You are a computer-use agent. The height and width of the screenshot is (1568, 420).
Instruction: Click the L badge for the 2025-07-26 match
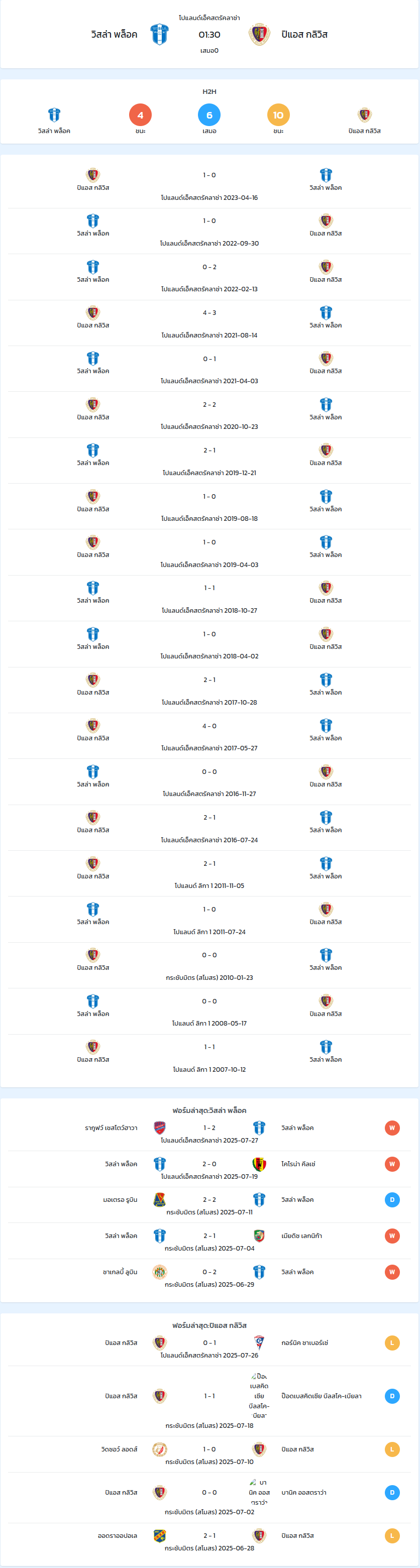(x=392, y=1342)
